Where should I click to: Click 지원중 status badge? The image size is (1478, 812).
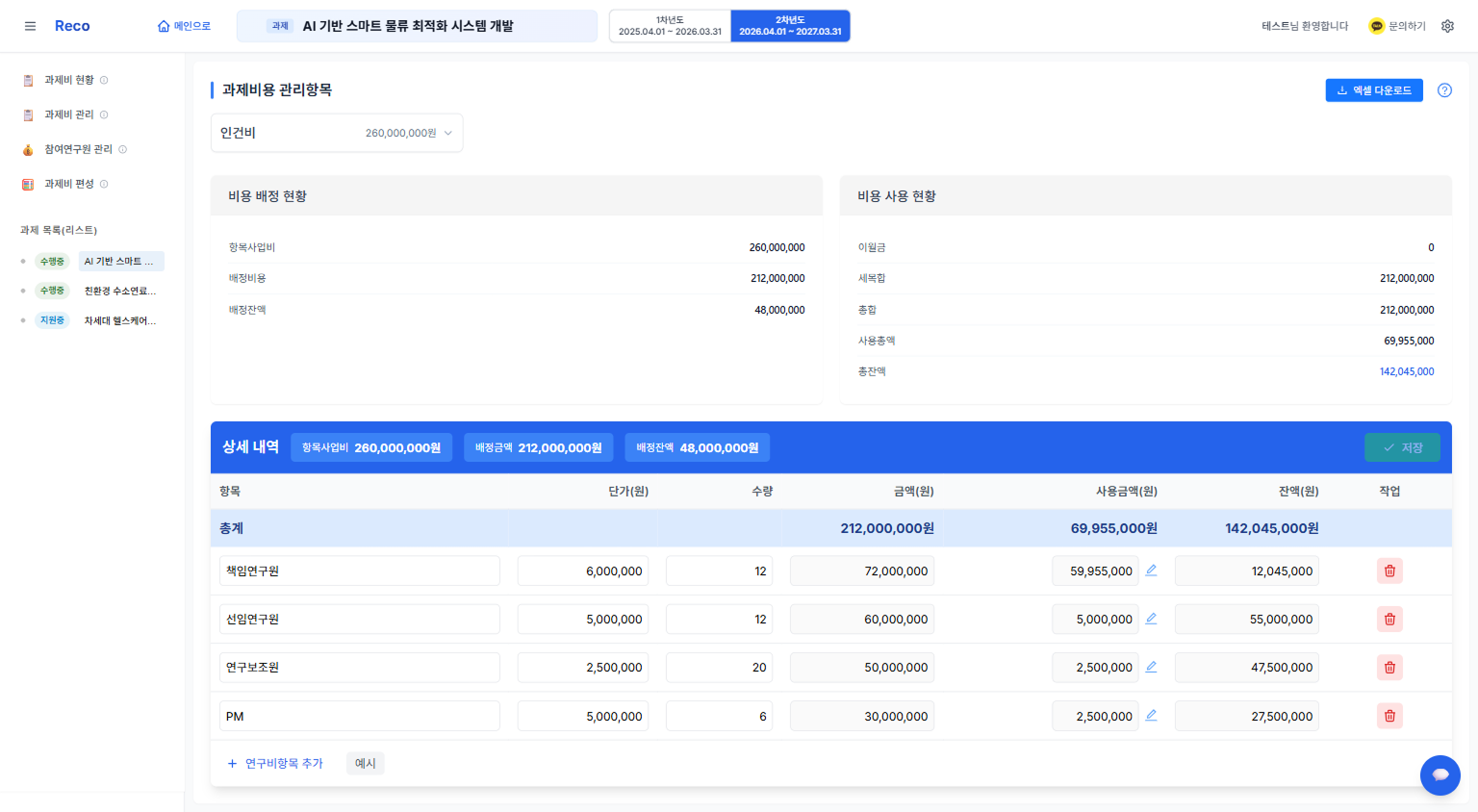pyautogui.click(x=52, y=320)
